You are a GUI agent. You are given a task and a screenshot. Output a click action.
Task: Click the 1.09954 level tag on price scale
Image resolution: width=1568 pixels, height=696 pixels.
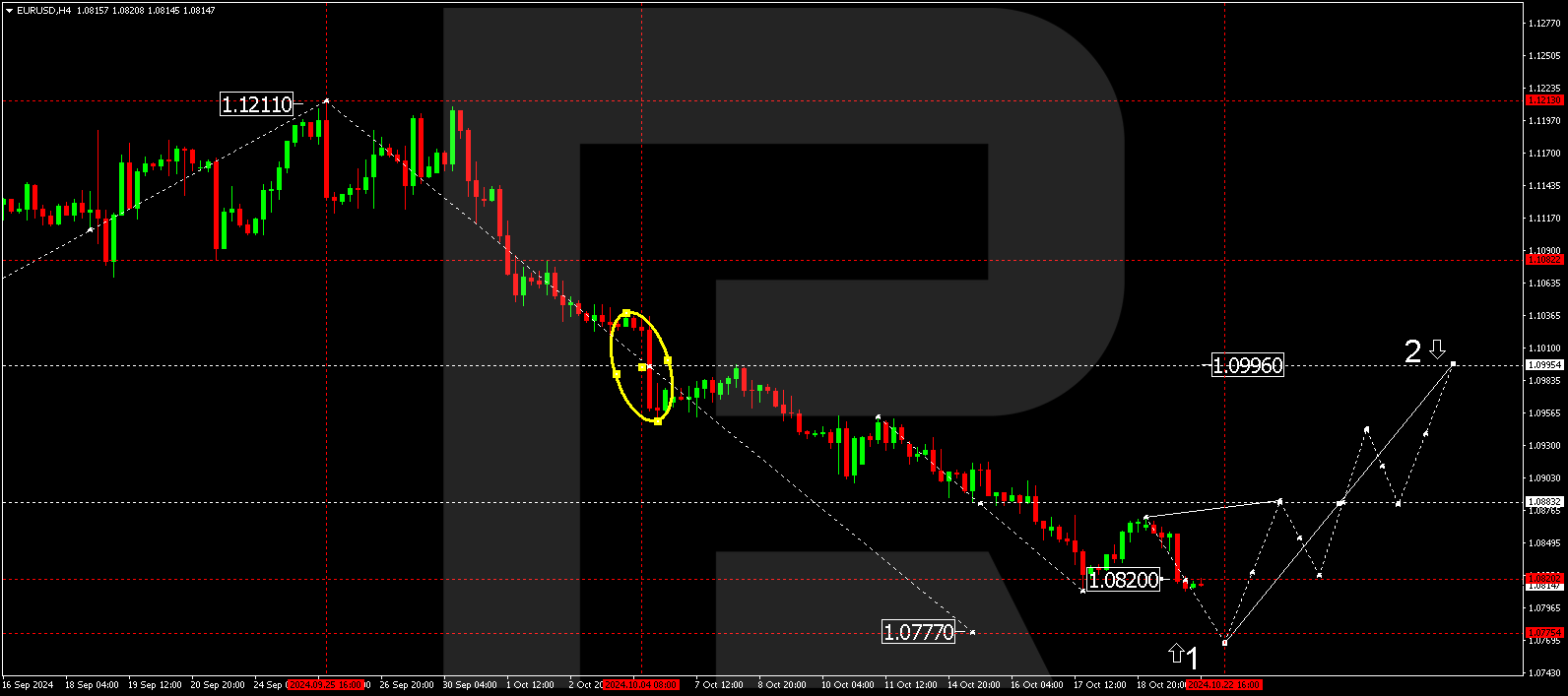tap(1543, 365)
